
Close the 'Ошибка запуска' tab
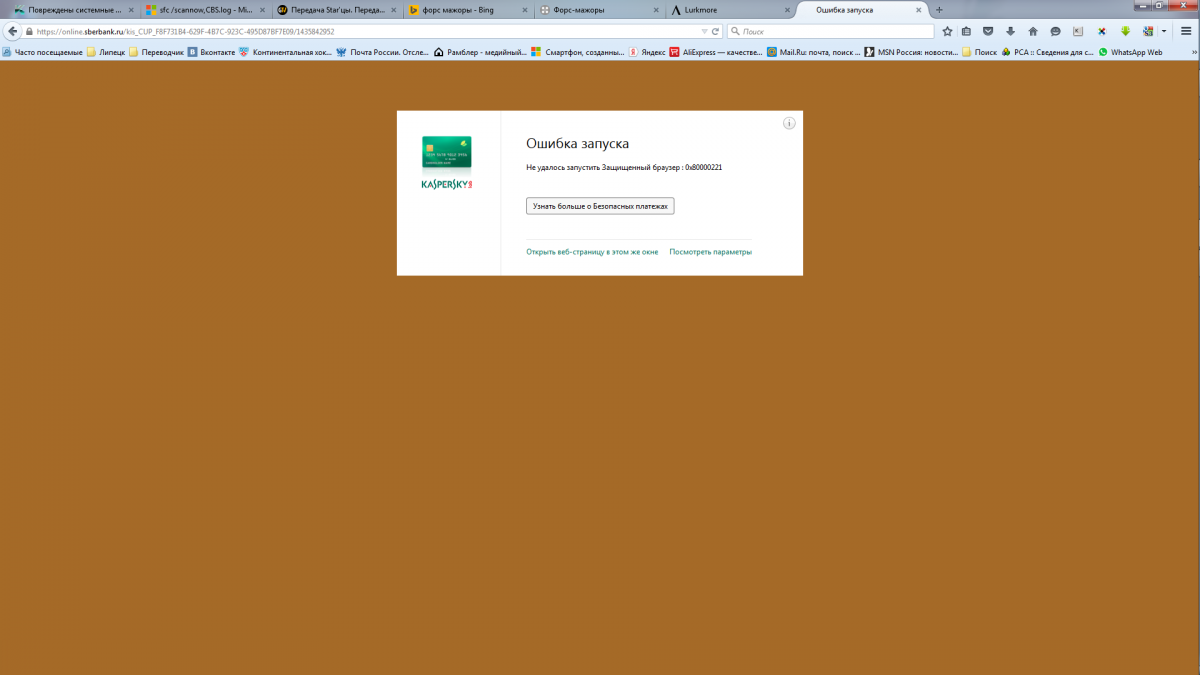point(918,10)
